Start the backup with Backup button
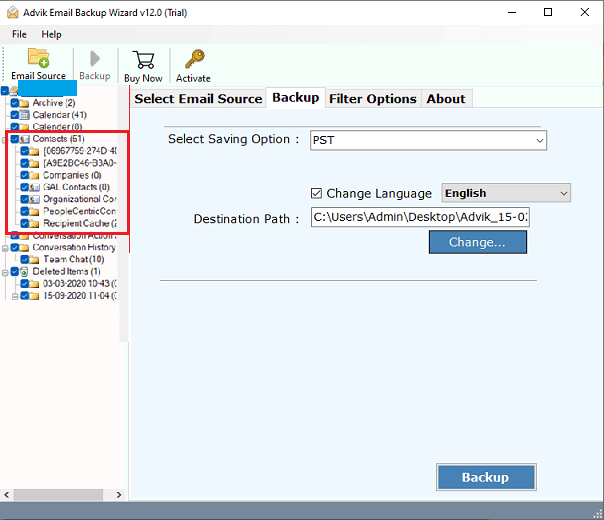 (x=486, y=477)
